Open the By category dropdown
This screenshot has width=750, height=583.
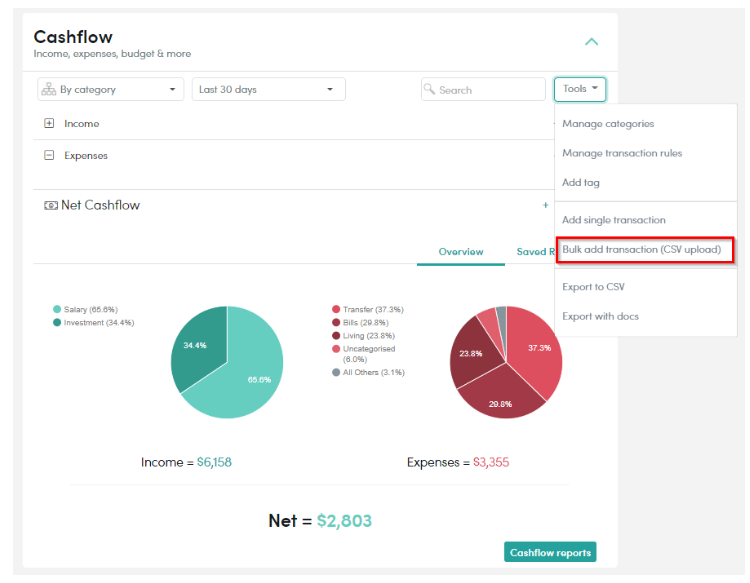[110, 89]
